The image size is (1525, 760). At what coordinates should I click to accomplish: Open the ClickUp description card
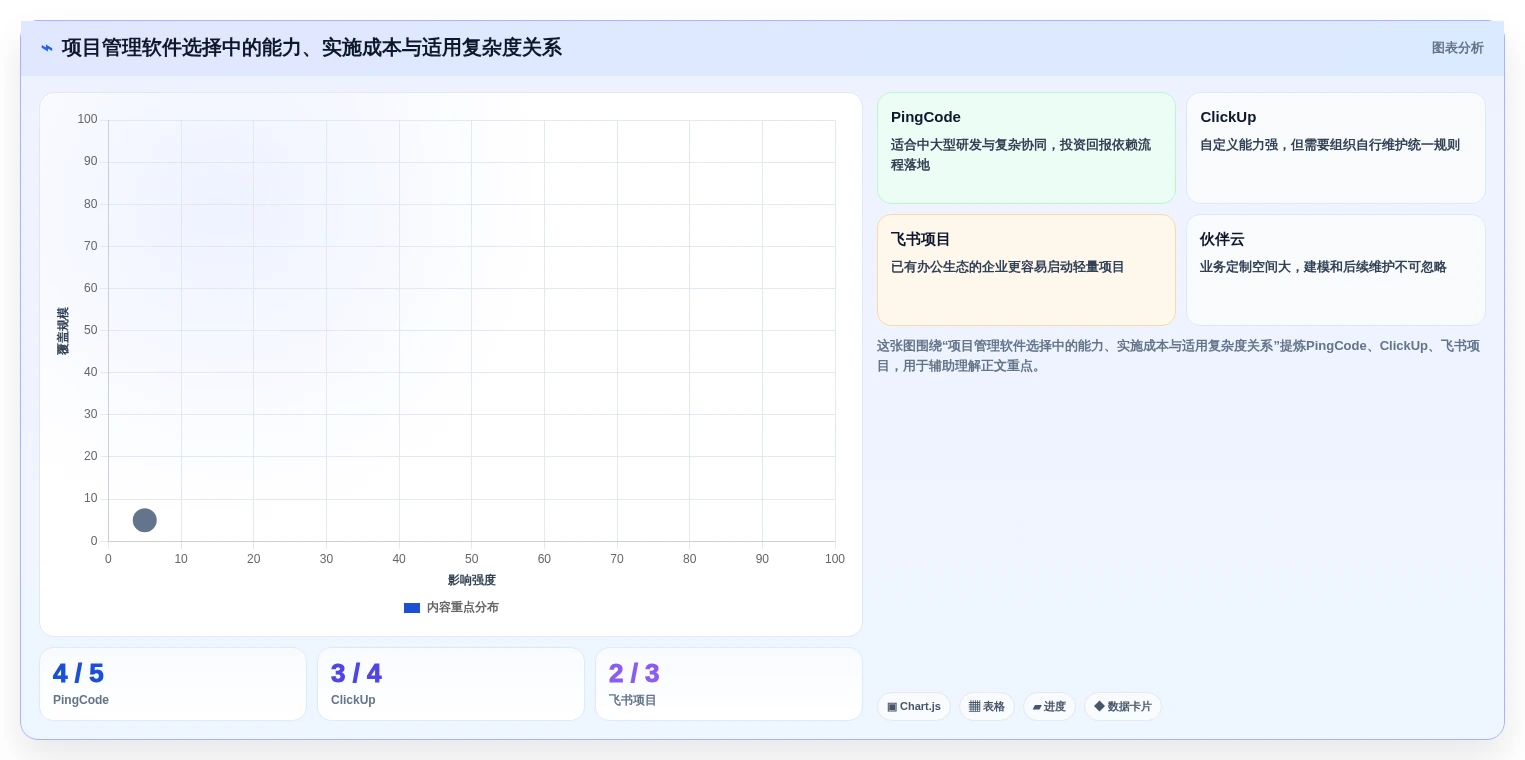(1335, 148)
